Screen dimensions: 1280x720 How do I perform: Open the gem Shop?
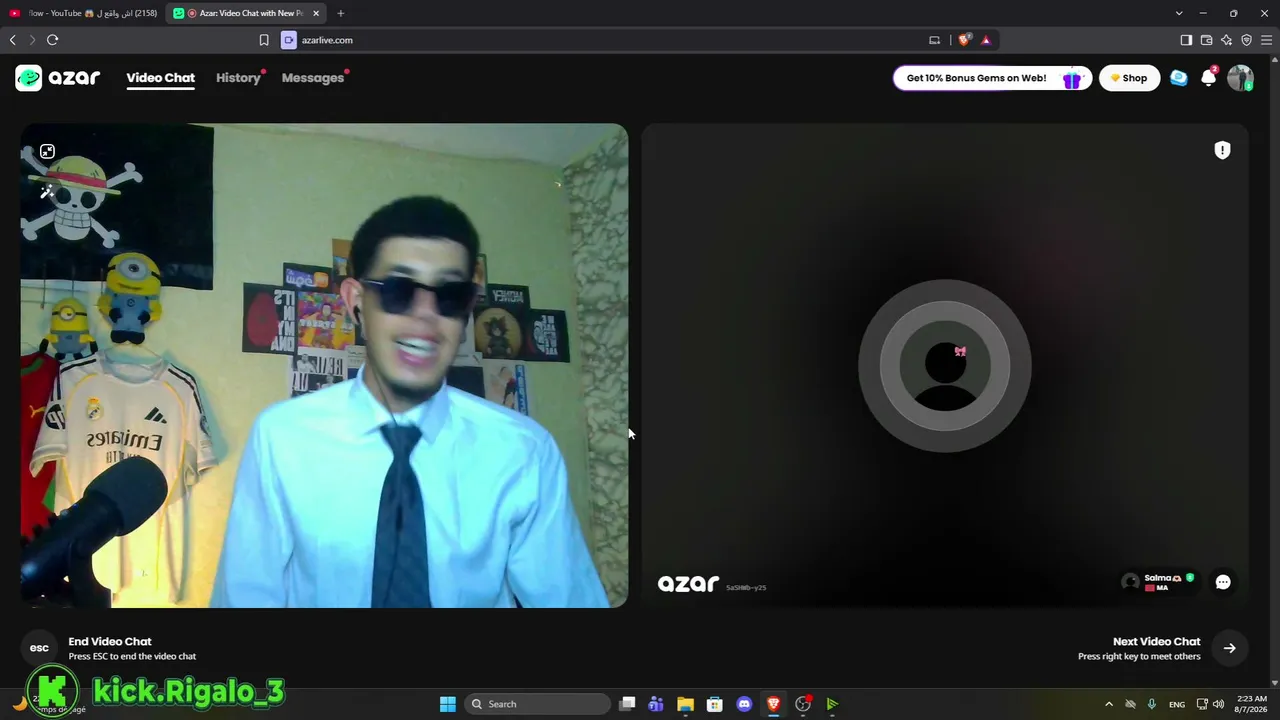click(x=1129, y=78)
